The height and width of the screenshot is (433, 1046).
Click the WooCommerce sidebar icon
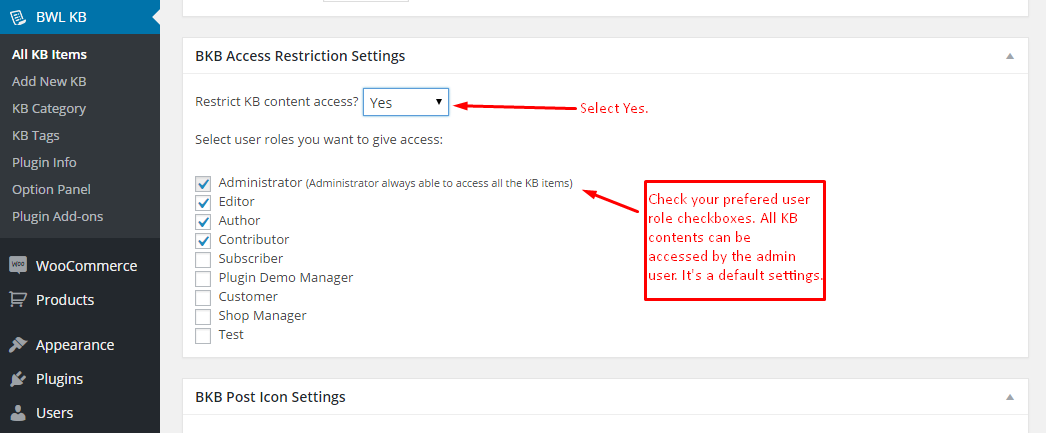tap(18, 266)
